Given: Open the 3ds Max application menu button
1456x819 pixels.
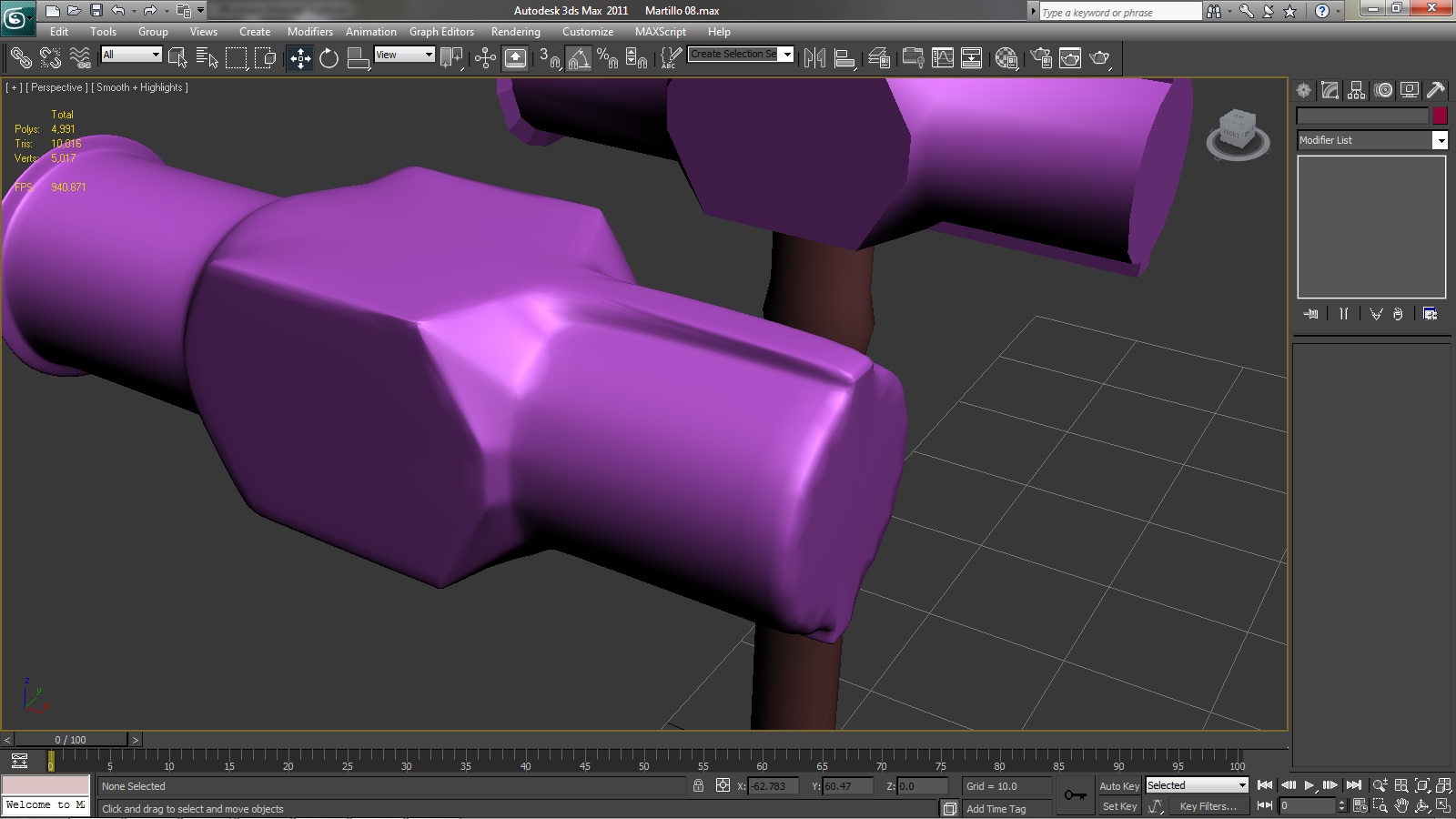Looking at the screenshot, I should tap(17, 17).
